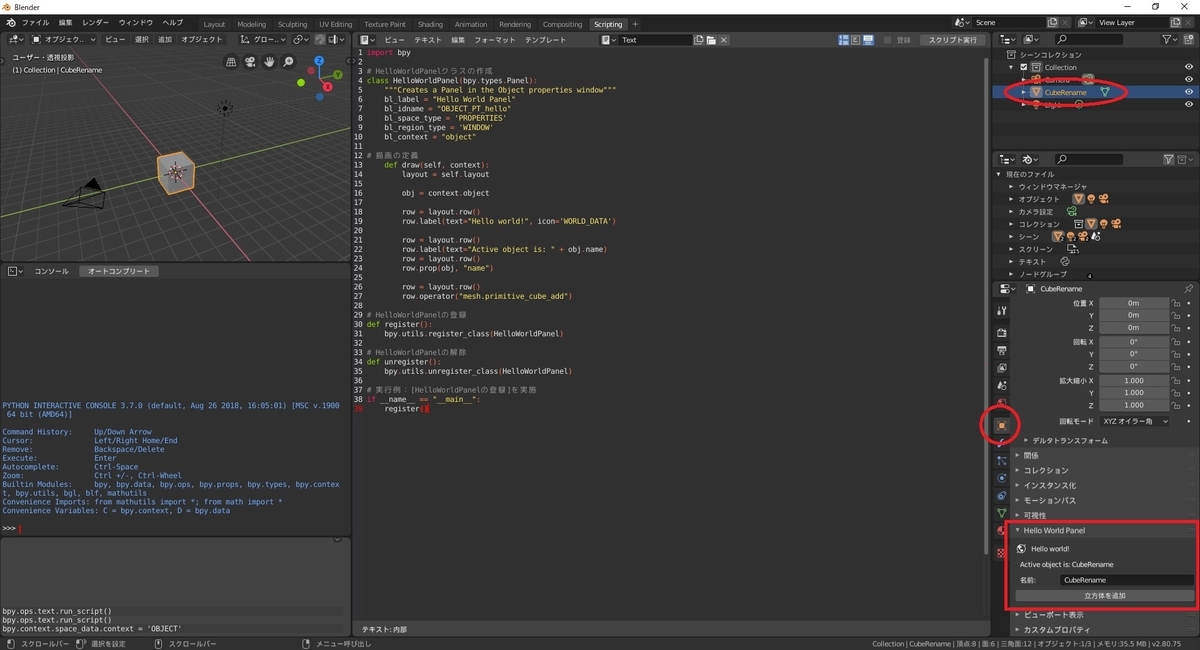The height and width of the screenshot is (650, 1200).
Task: Hide the Collection using eye icon
Action: pos(1189,67)
